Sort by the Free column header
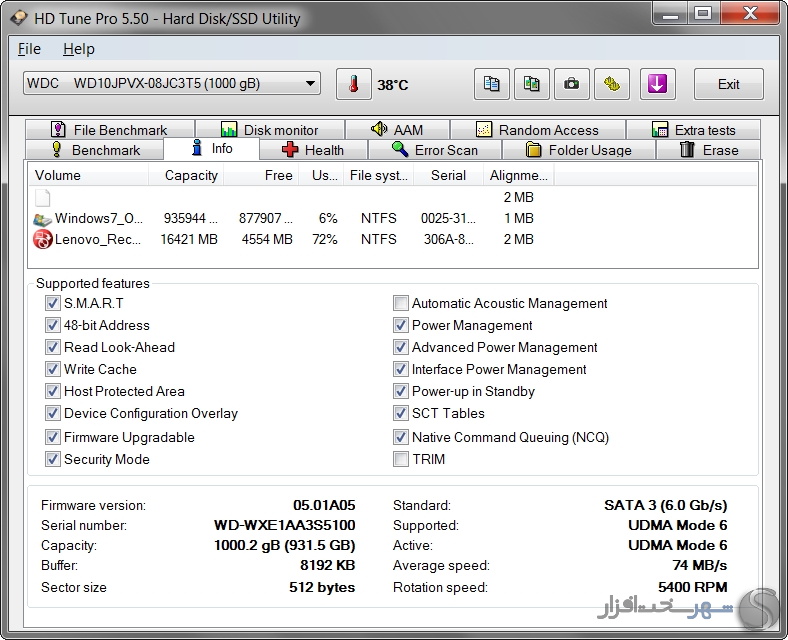The image size is (788, 640). 261,175
